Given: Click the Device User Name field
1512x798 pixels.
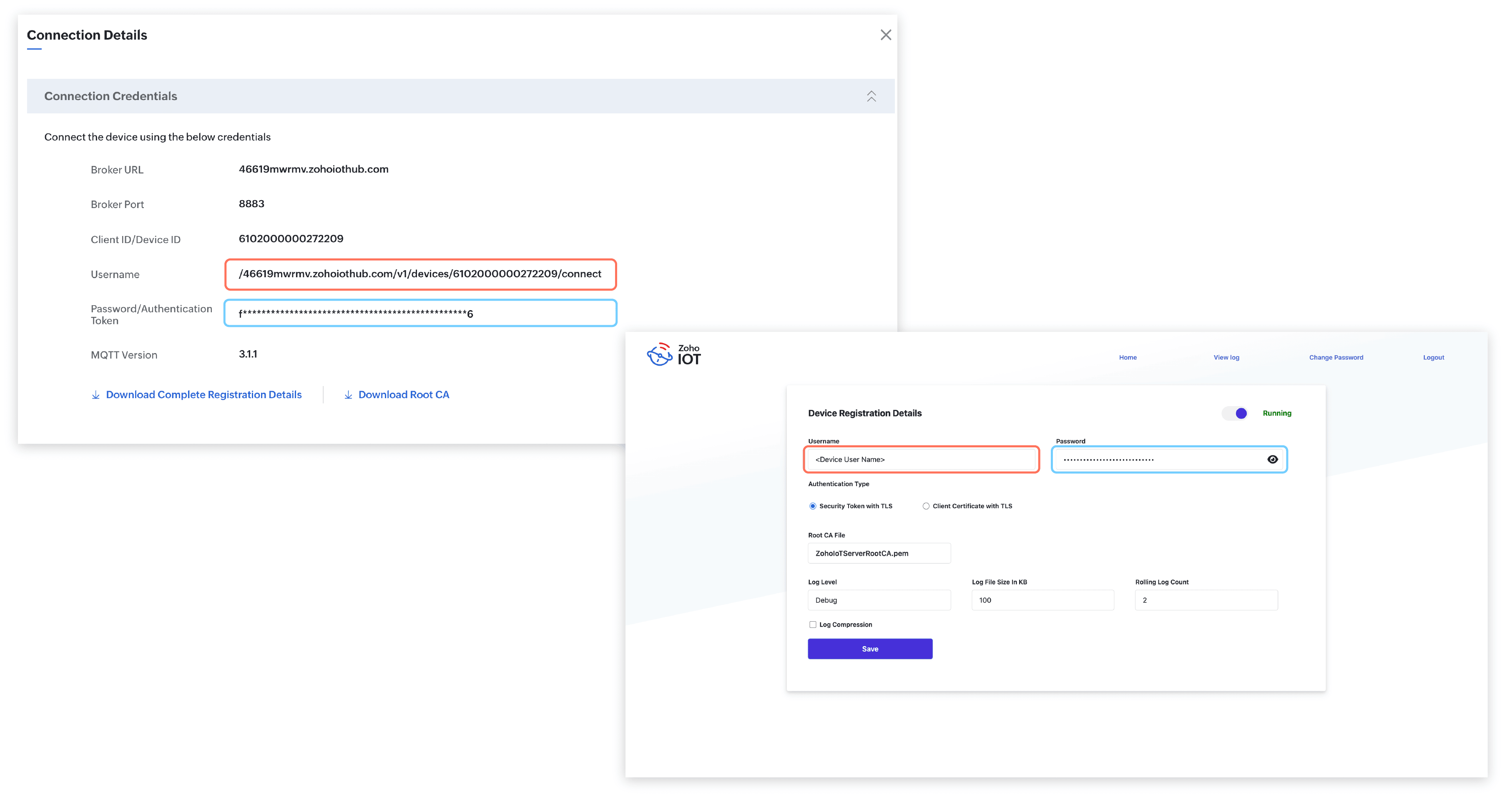Looking at the screenshot, I should pyautogui.click(x=922, y=459).
